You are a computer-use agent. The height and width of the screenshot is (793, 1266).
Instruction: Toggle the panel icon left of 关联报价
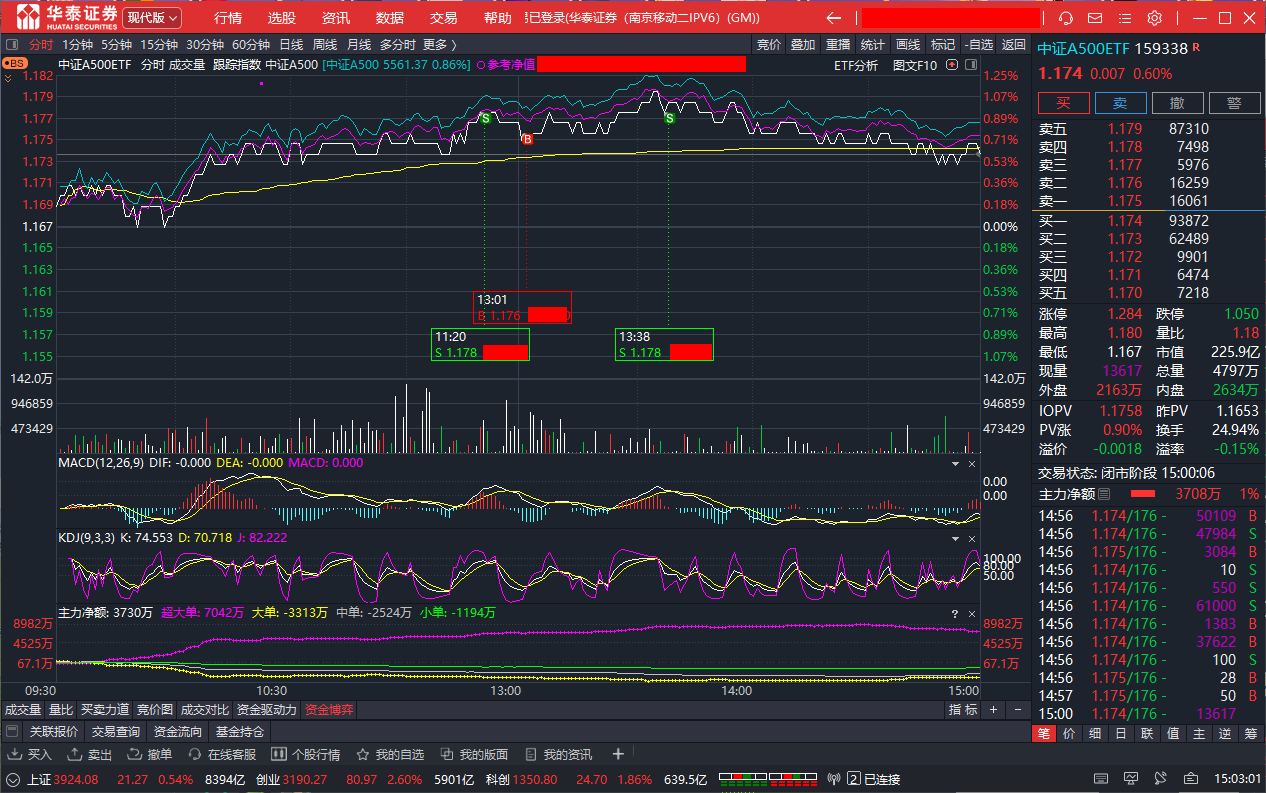point(13,732)
